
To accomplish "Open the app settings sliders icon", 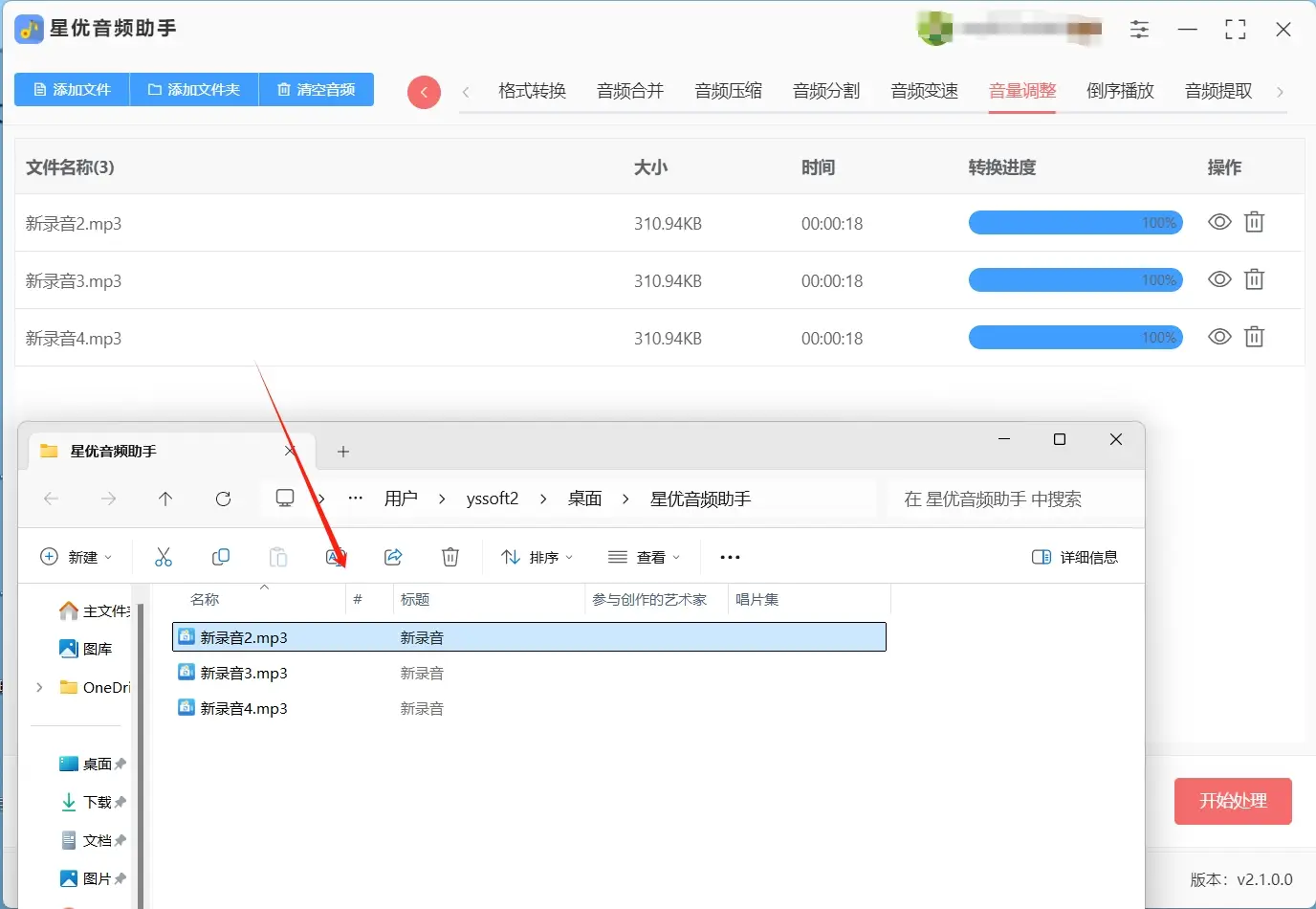I will pos(1139,30).
